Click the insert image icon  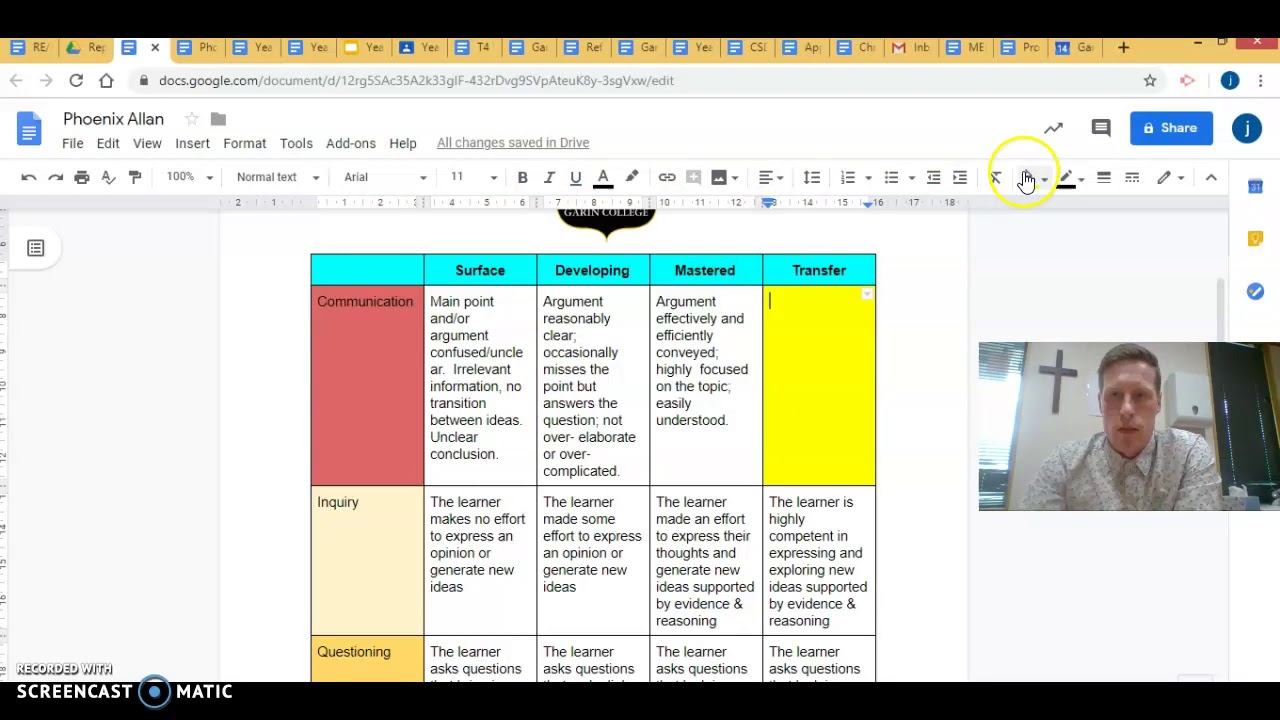tap(719, 177)
